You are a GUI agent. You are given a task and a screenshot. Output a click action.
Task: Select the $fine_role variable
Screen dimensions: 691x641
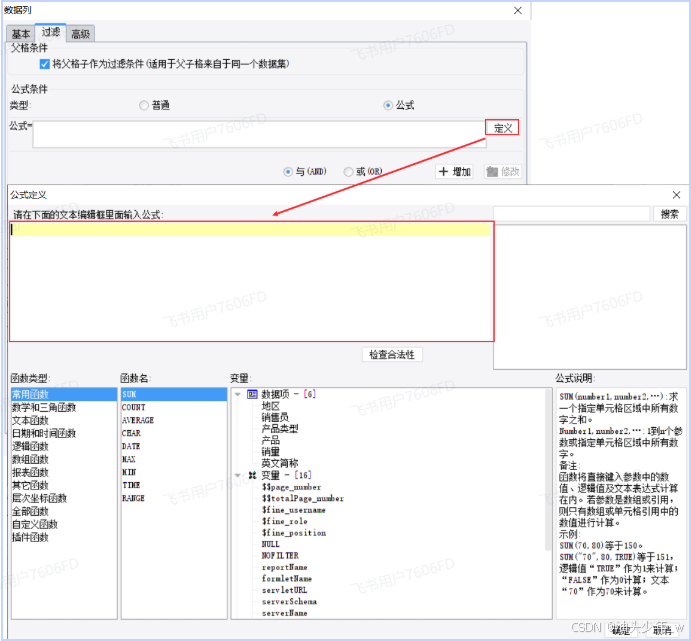pos(285,522)
